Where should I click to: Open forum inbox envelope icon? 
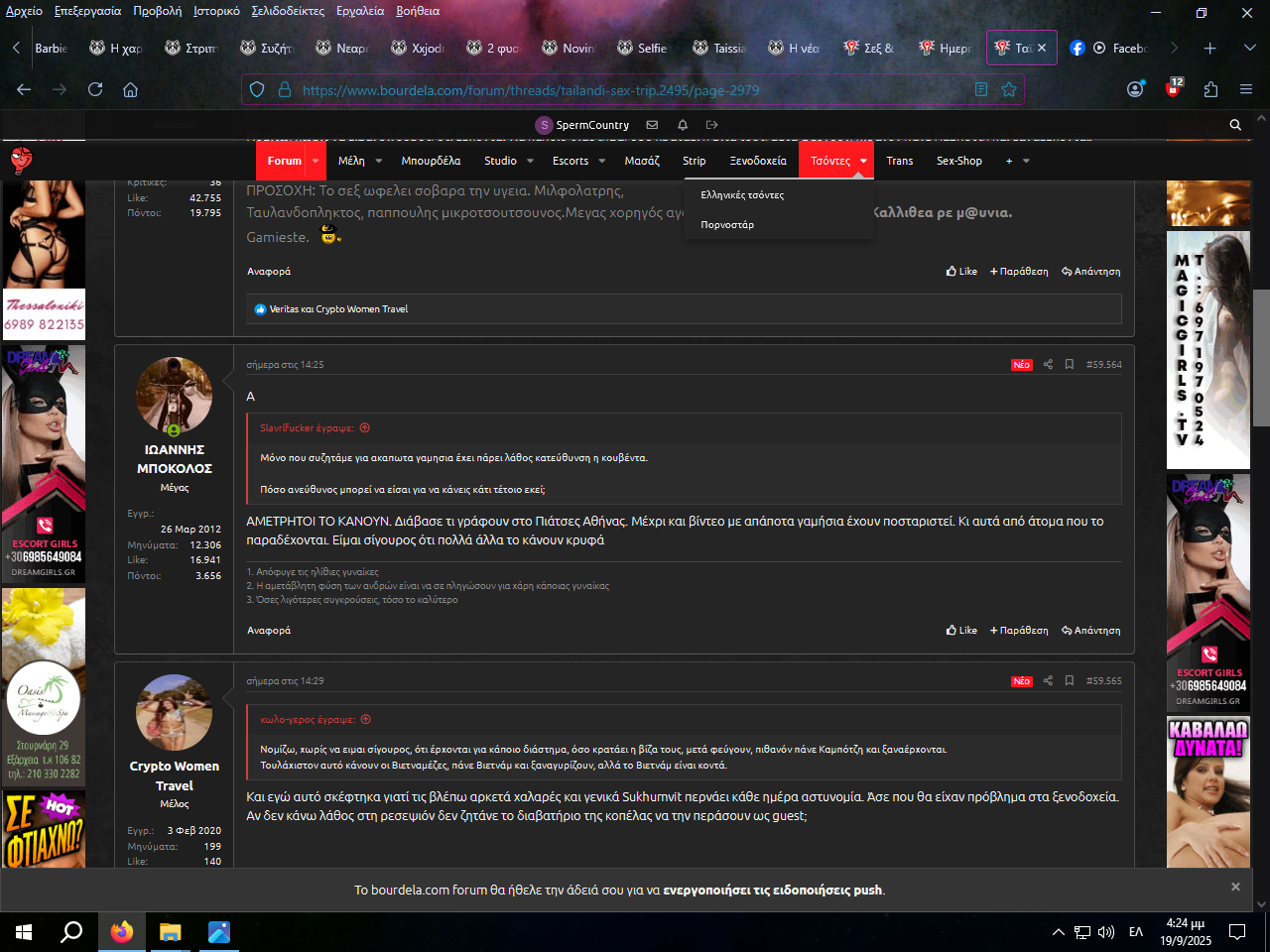(652, 125)
